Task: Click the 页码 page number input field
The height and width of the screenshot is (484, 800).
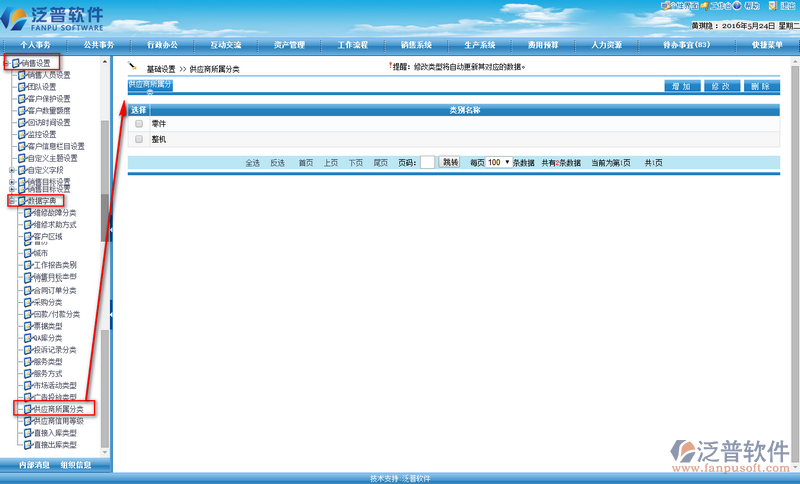Action: [427, 162]
